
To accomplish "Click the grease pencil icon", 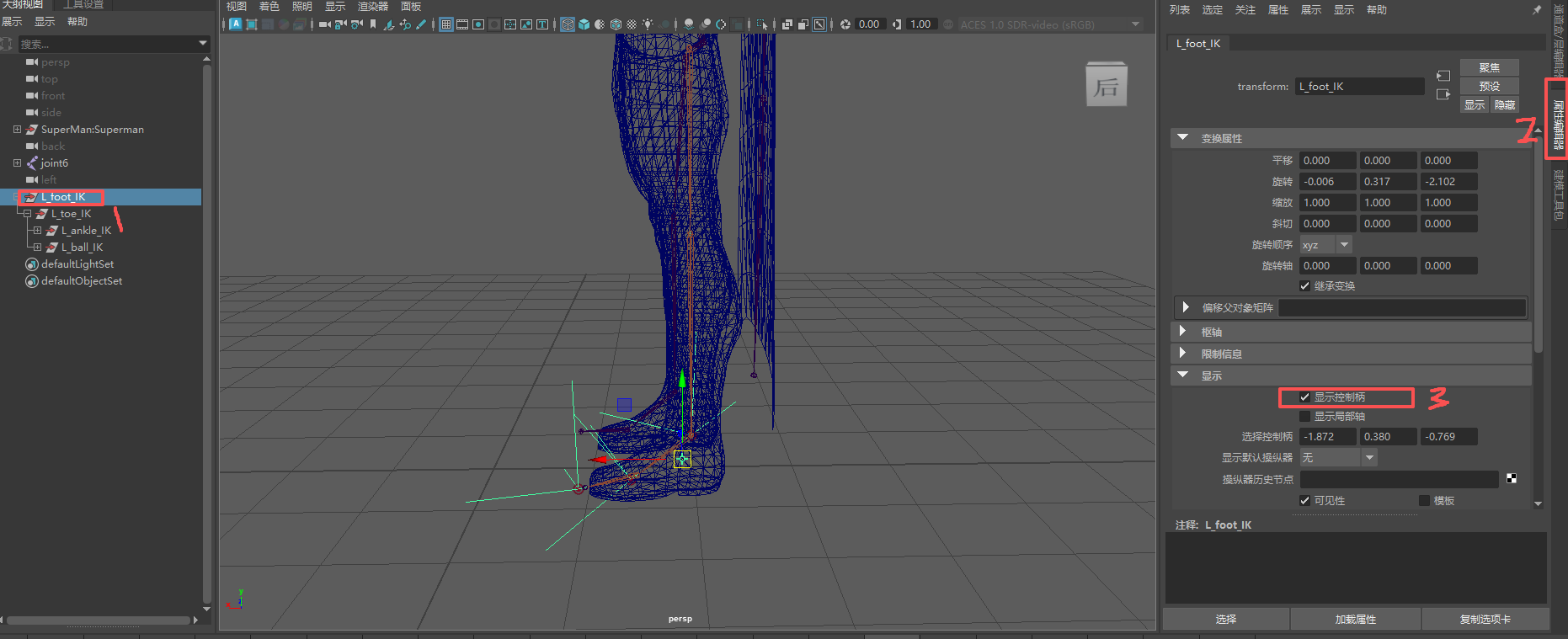I will [x=421, y=24].
